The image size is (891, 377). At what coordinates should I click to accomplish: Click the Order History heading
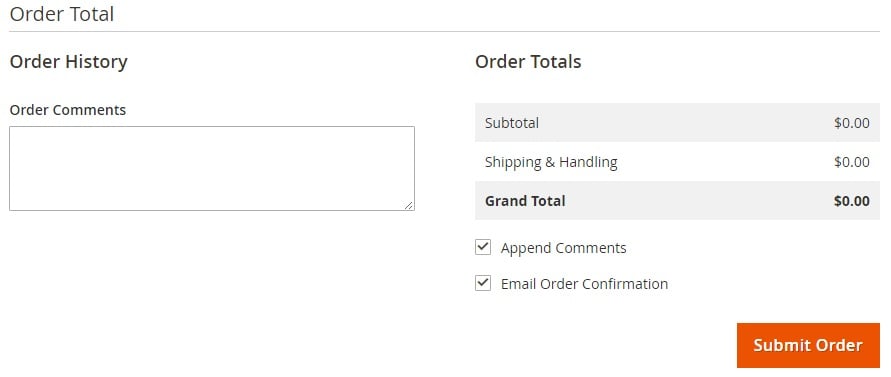(69, 61)
